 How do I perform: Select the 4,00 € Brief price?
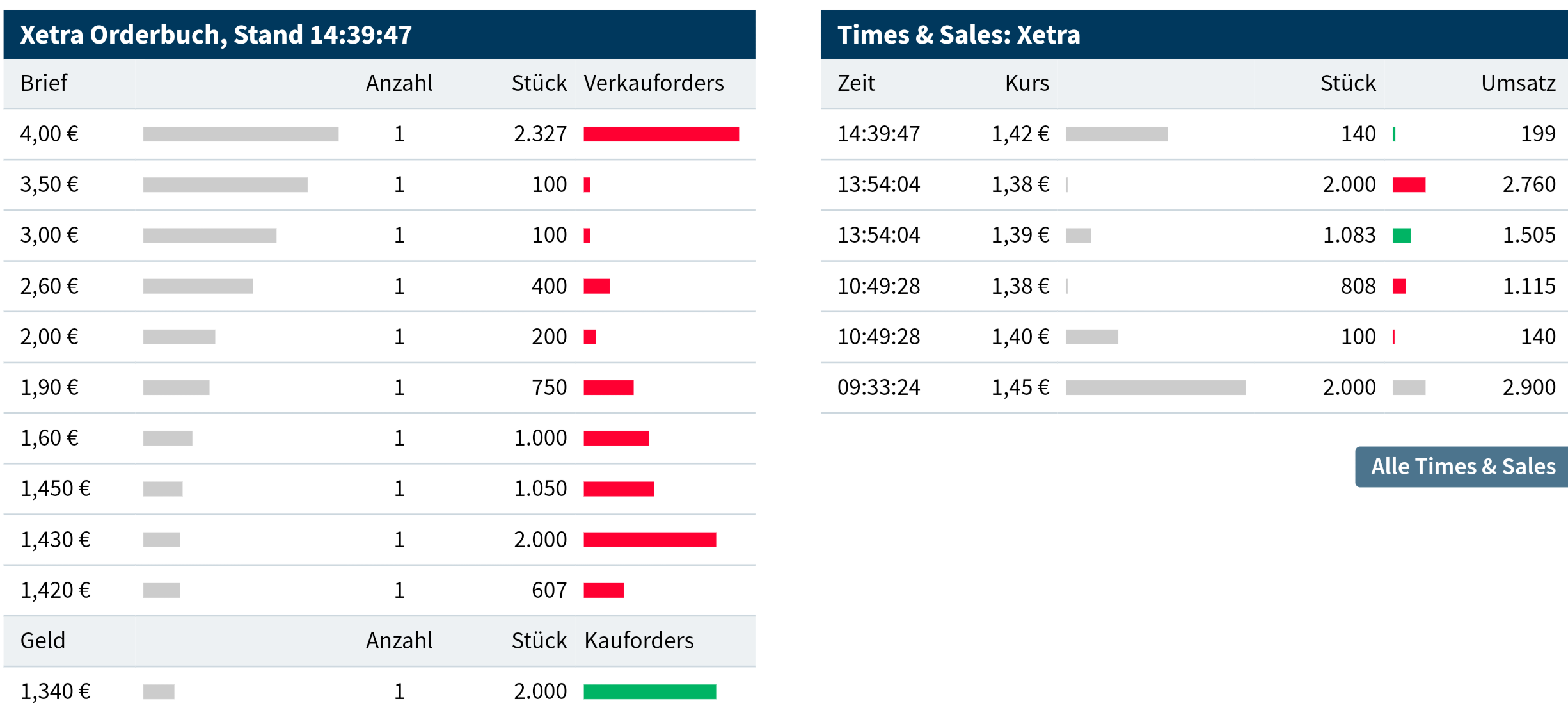click(x=49, y=134)
